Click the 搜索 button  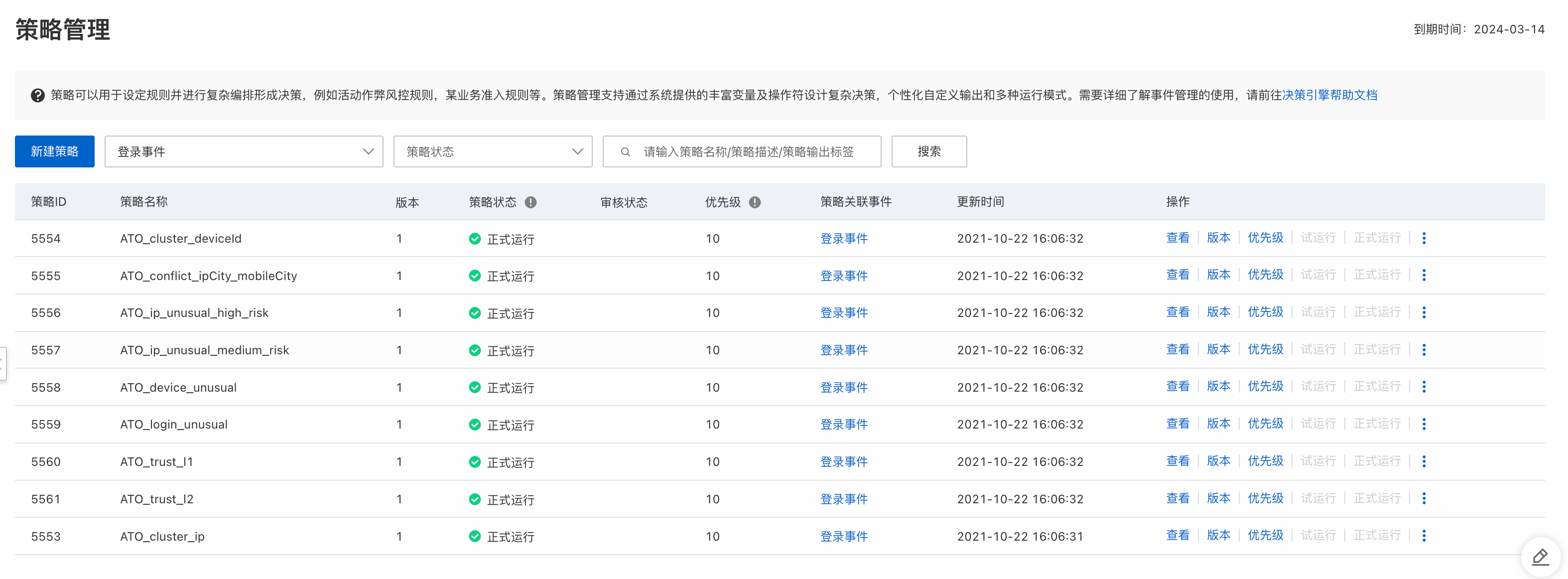pyautogui.click(x=929, y=151)
